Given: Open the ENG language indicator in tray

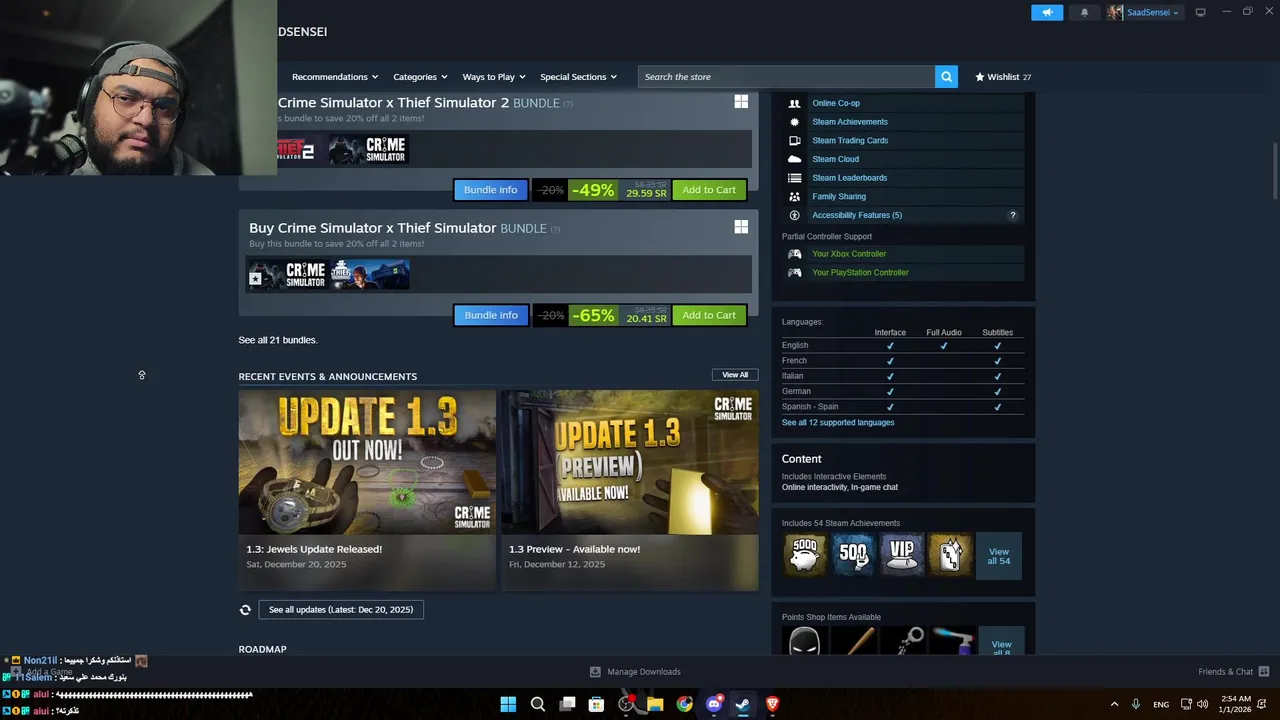Looking at the screenshot, I should click(x=1161, y=704).
